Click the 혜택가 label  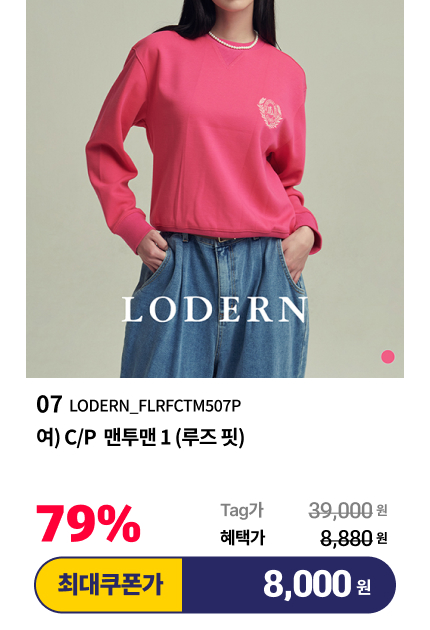[x=242, y=538]
